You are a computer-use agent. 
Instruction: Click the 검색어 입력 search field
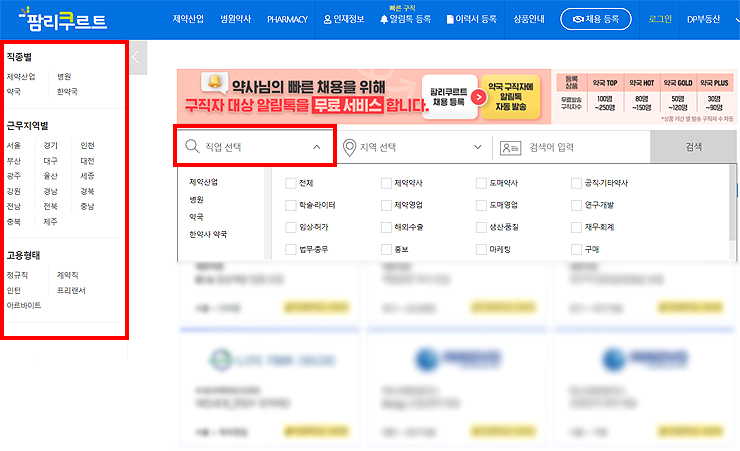tap(571, 147)
